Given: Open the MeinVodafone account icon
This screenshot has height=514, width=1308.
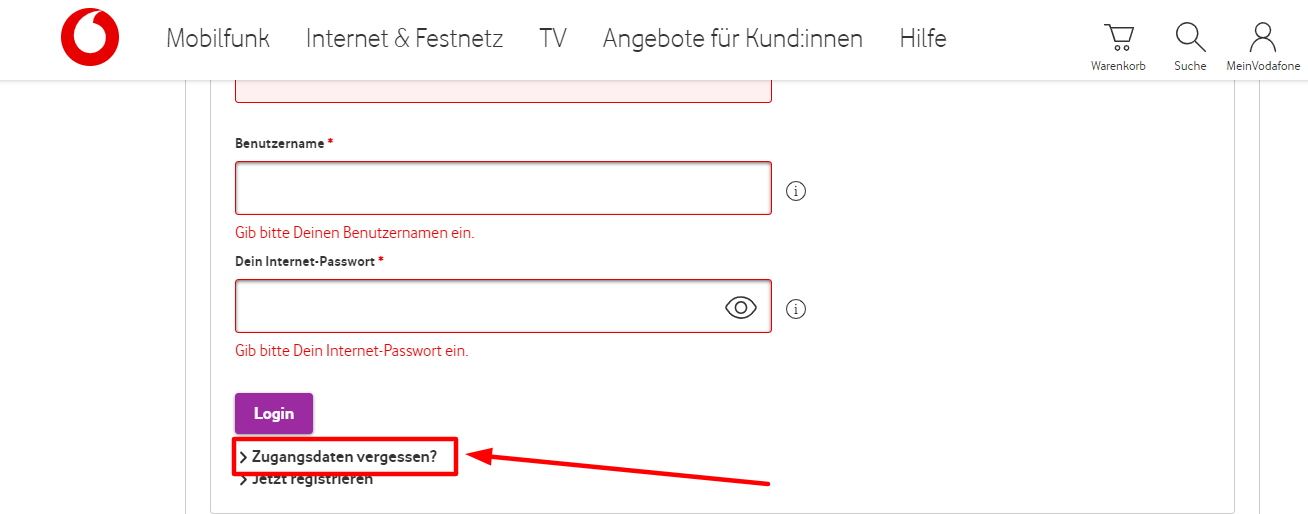Looking at the screenshot, I should pyautogui.click(x=1263, y=42).
